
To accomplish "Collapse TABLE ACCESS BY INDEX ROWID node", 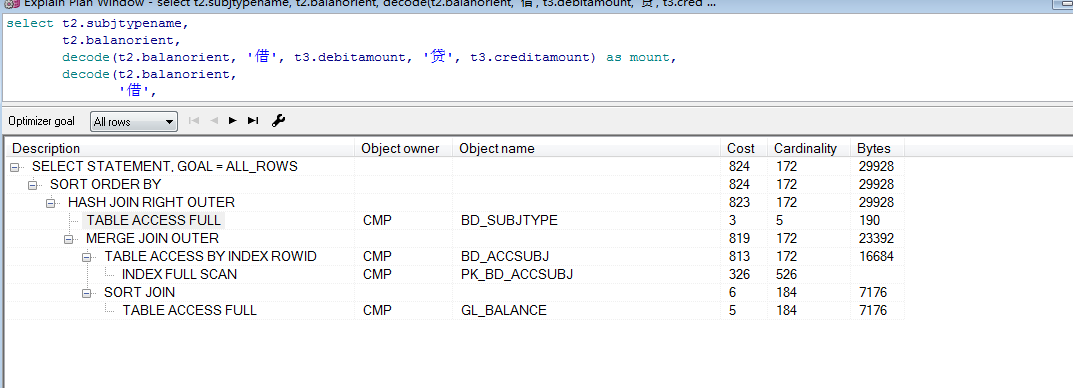I will tap(86, 257).
